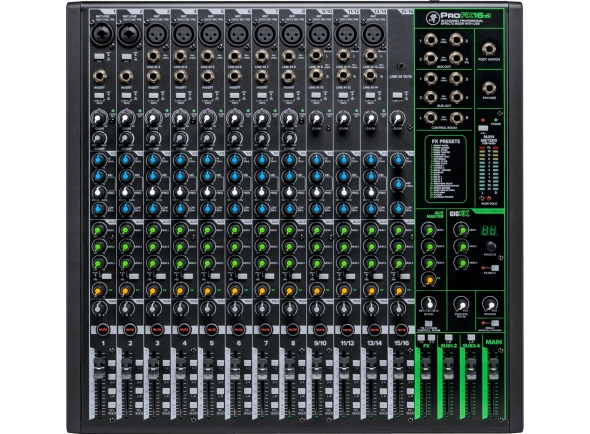
Task: Click the Line In 3 quarter-inch jack
Action: (x=154, y=56)
